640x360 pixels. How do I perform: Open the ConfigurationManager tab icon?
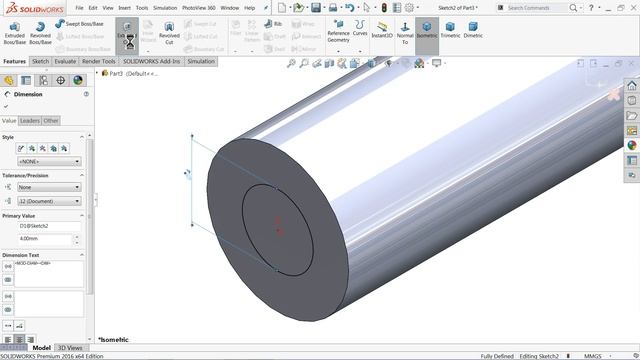[x=43, y=80]
